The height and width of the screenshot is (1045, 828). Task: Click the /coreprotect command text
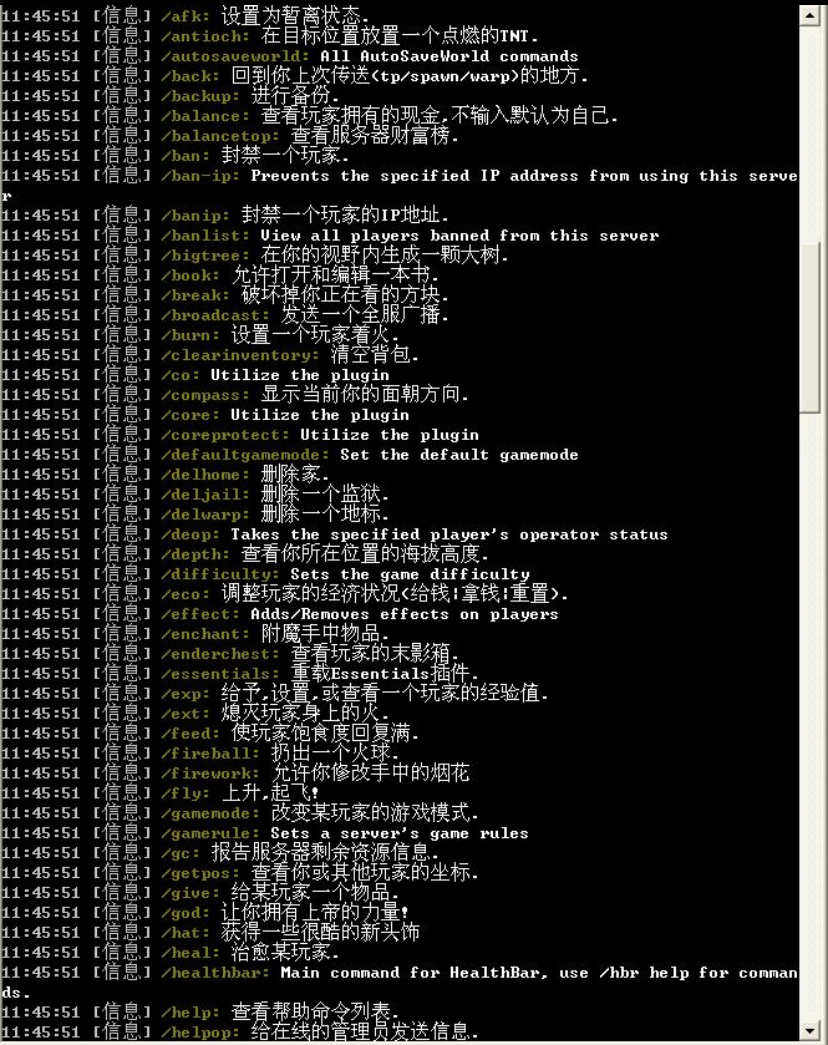coord(225,435)
